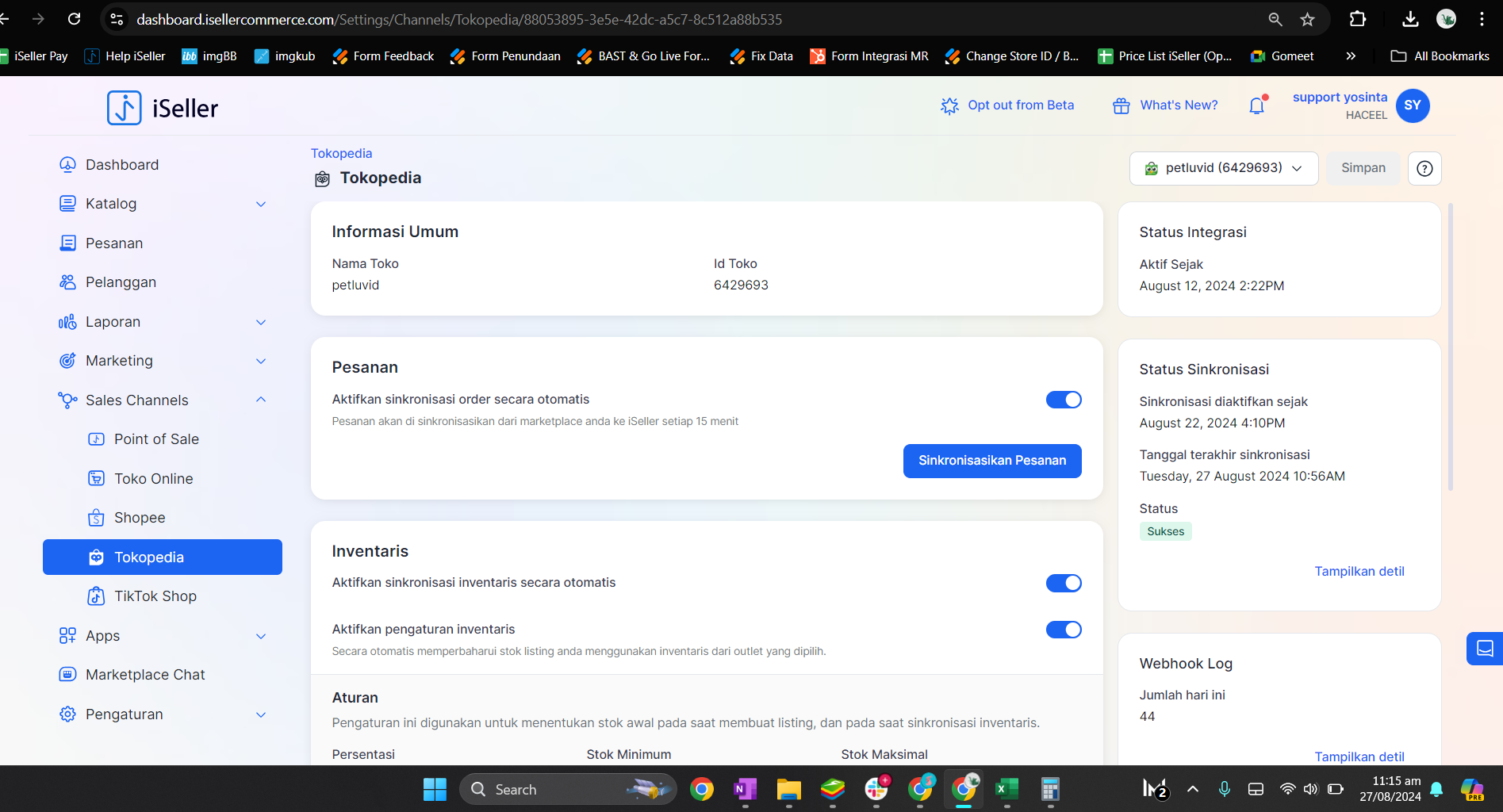Expand the Marketing menu
Image resolution: width=1503 pixels, height=812 pixels.
pos(261,361)
